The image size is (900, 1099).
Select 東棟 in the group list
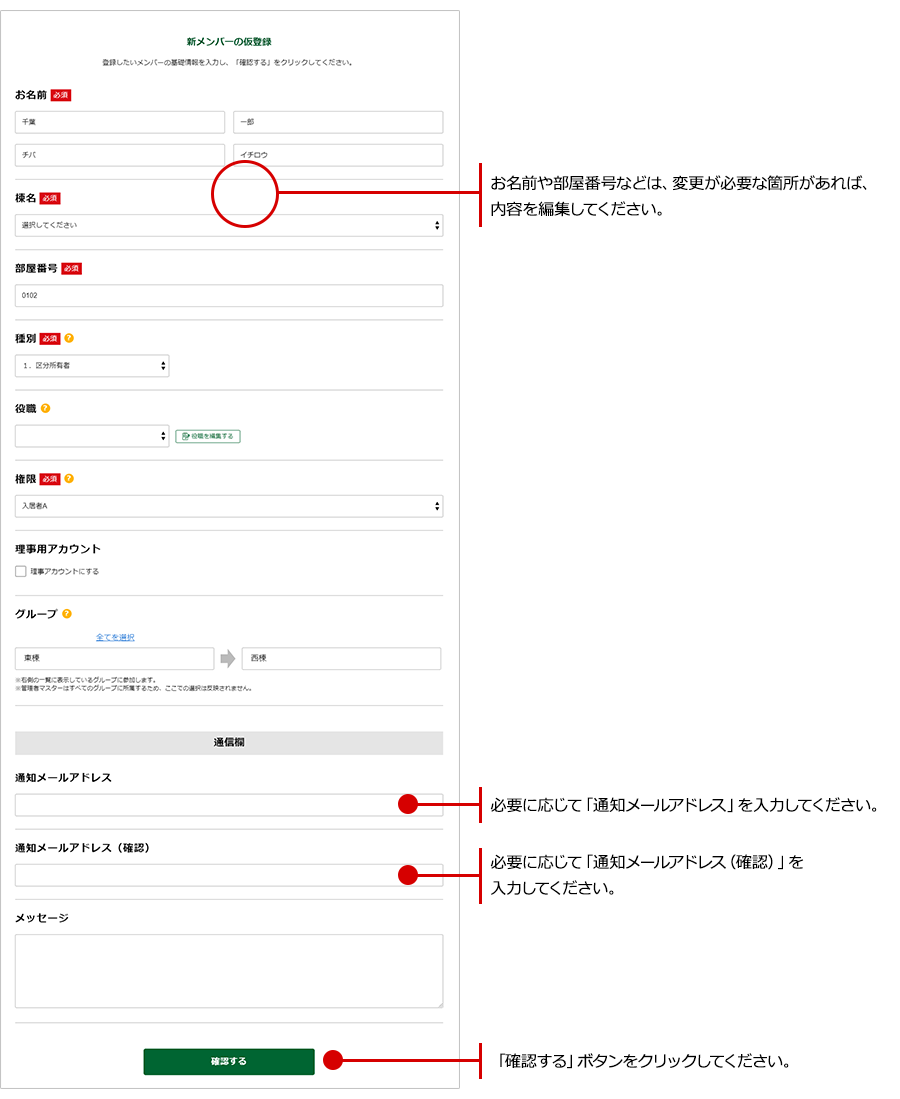tap(114, 659)
